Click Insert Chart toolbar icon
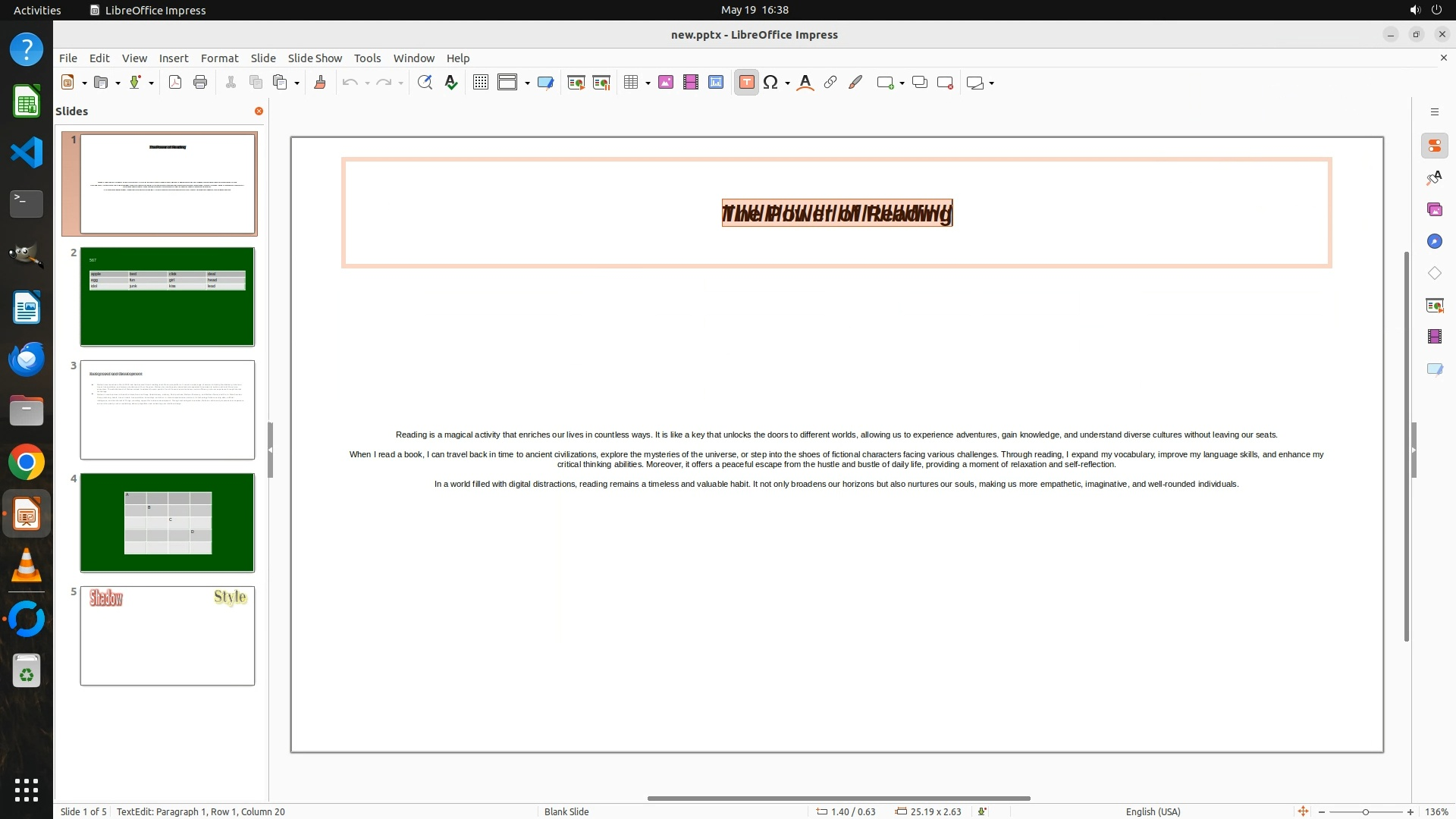This screenshot has width=1456, height=819. [x=716, y=83]
